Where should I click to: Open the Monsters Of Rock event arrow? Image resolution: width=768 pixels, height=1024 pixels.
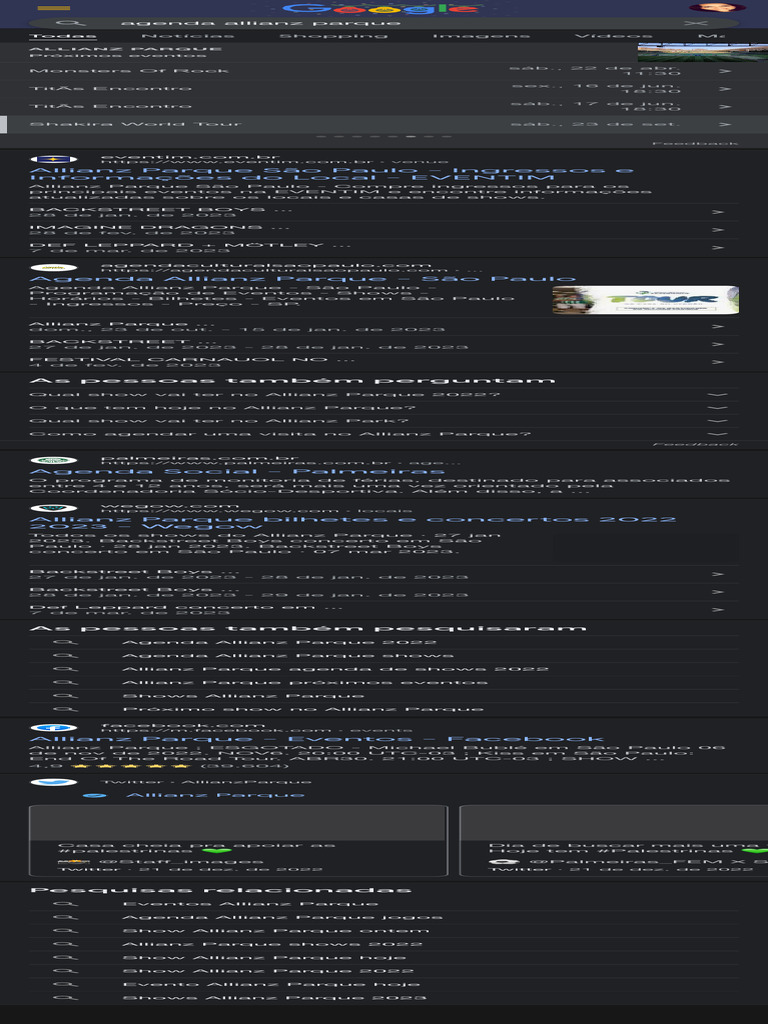(x=724, y=71)
